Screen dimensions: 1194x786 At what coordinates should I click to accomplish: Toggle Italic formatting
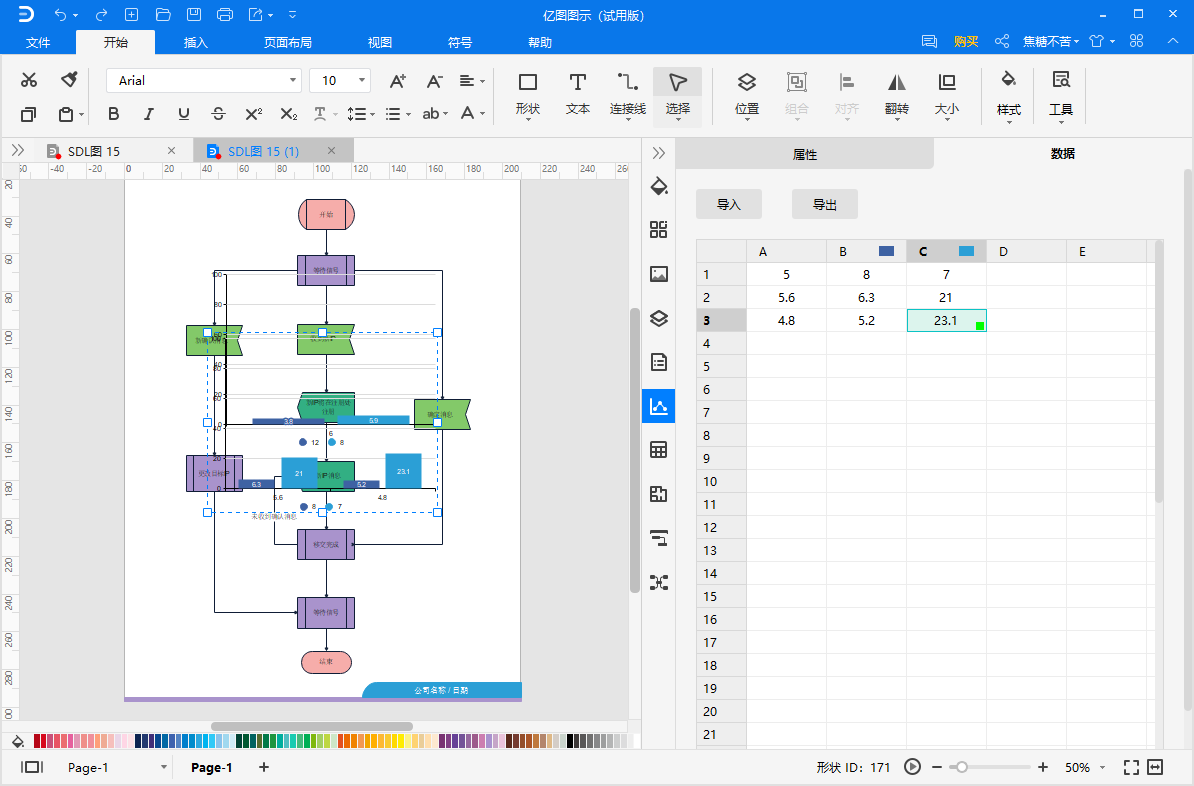(148, 114)
